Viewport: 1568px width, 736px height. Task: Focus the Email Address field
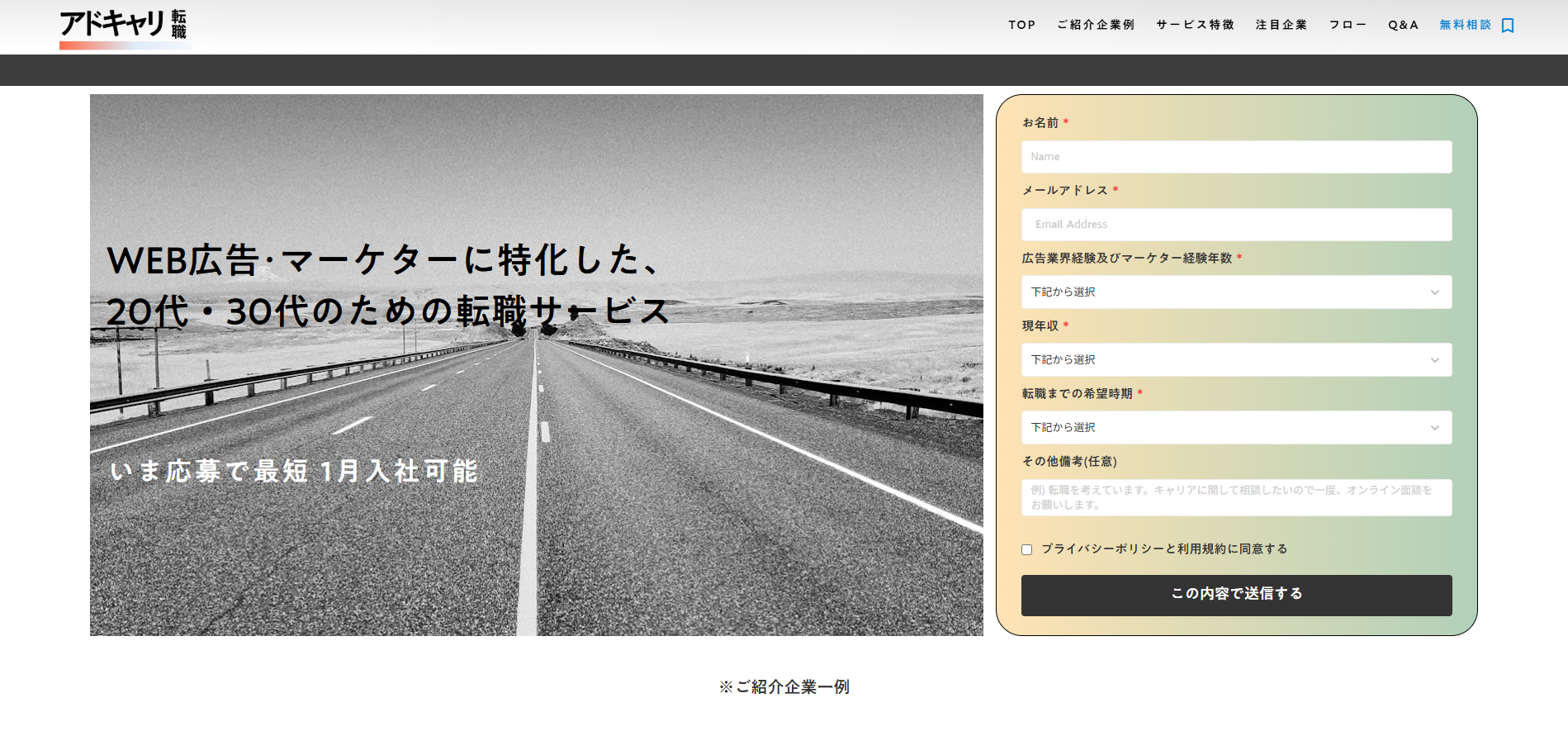1236,225
